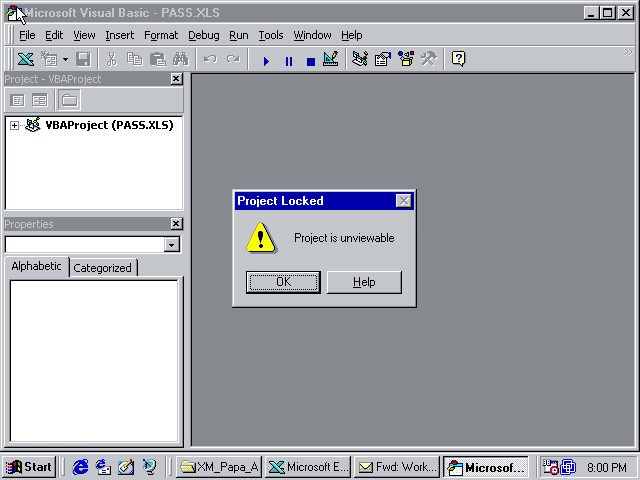Click the Visual Basic Help question icon

coord(458,59)
